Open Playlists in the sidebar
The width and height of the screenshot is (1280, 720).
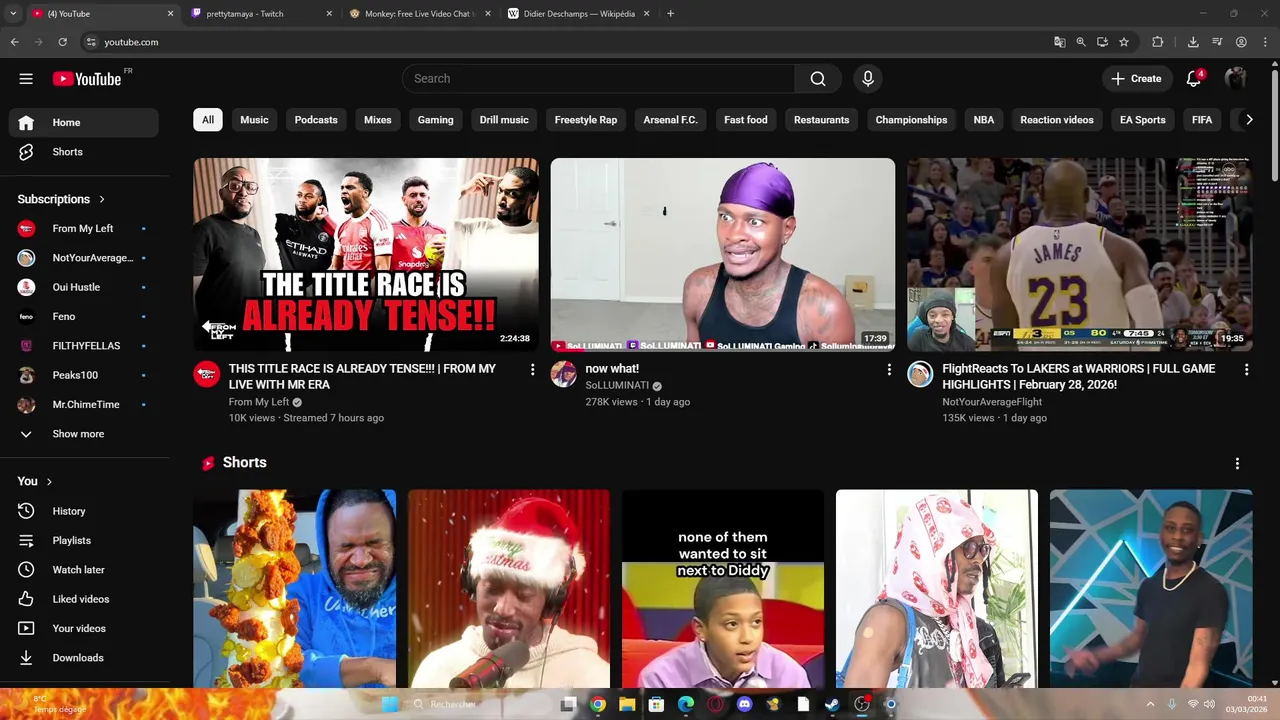(84, 540)
